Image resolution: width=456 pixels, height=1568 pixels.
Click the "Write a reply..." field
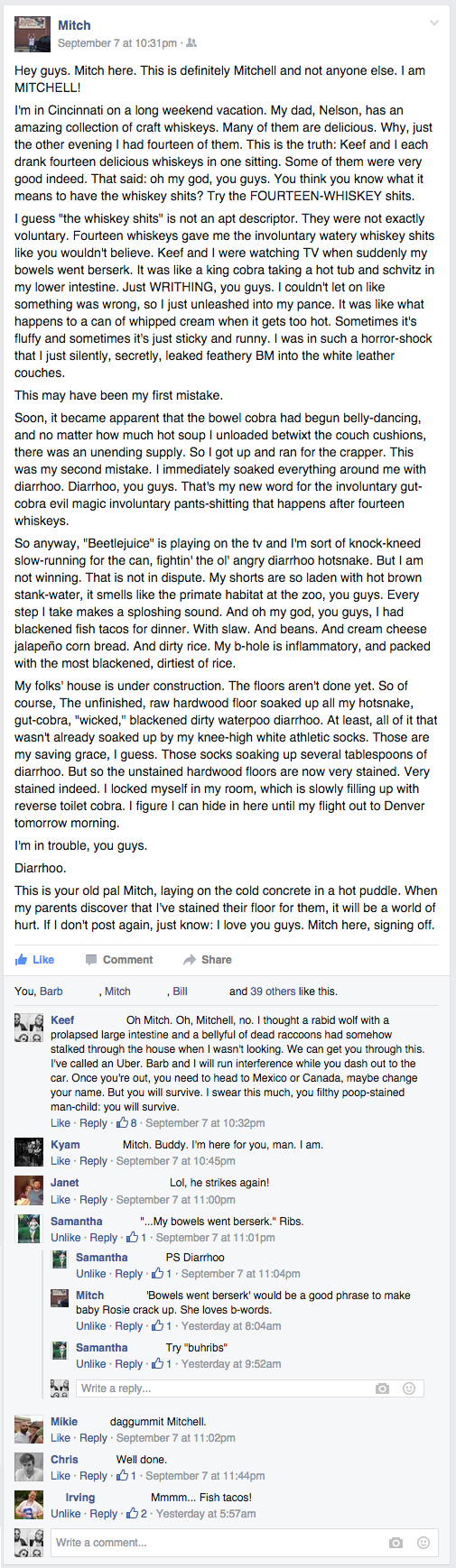click(237, 1388)
